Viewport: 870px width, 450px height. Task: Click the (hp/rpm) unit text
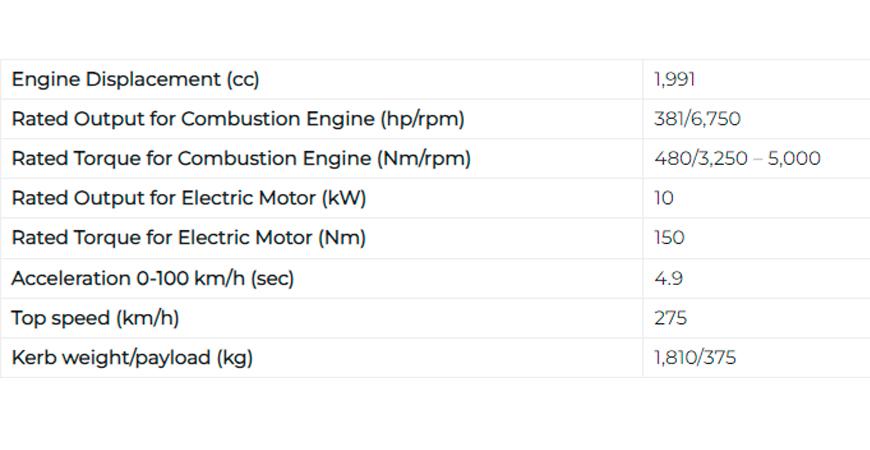422,119
